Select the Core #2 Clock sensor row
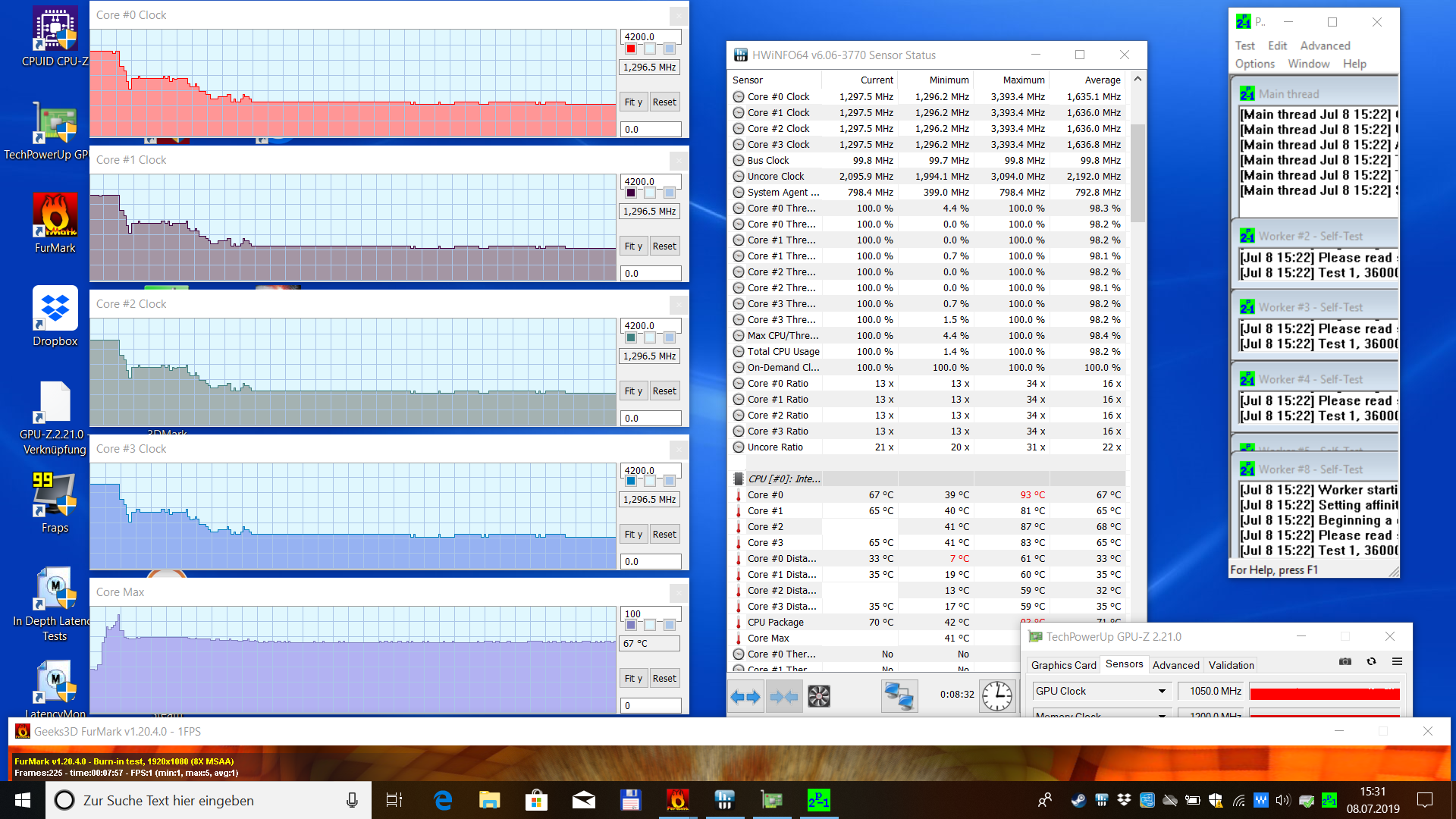The image size is (1456, 819). (778, 128)
